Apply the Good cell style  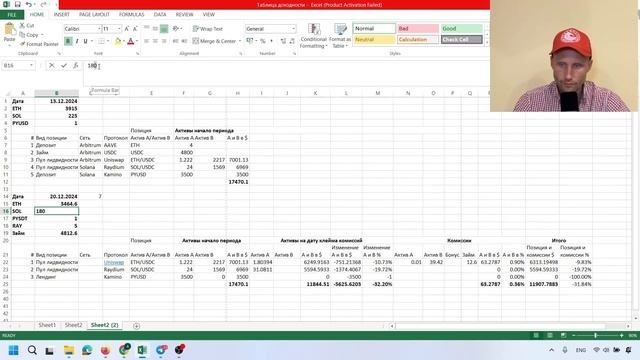[462, 29]
